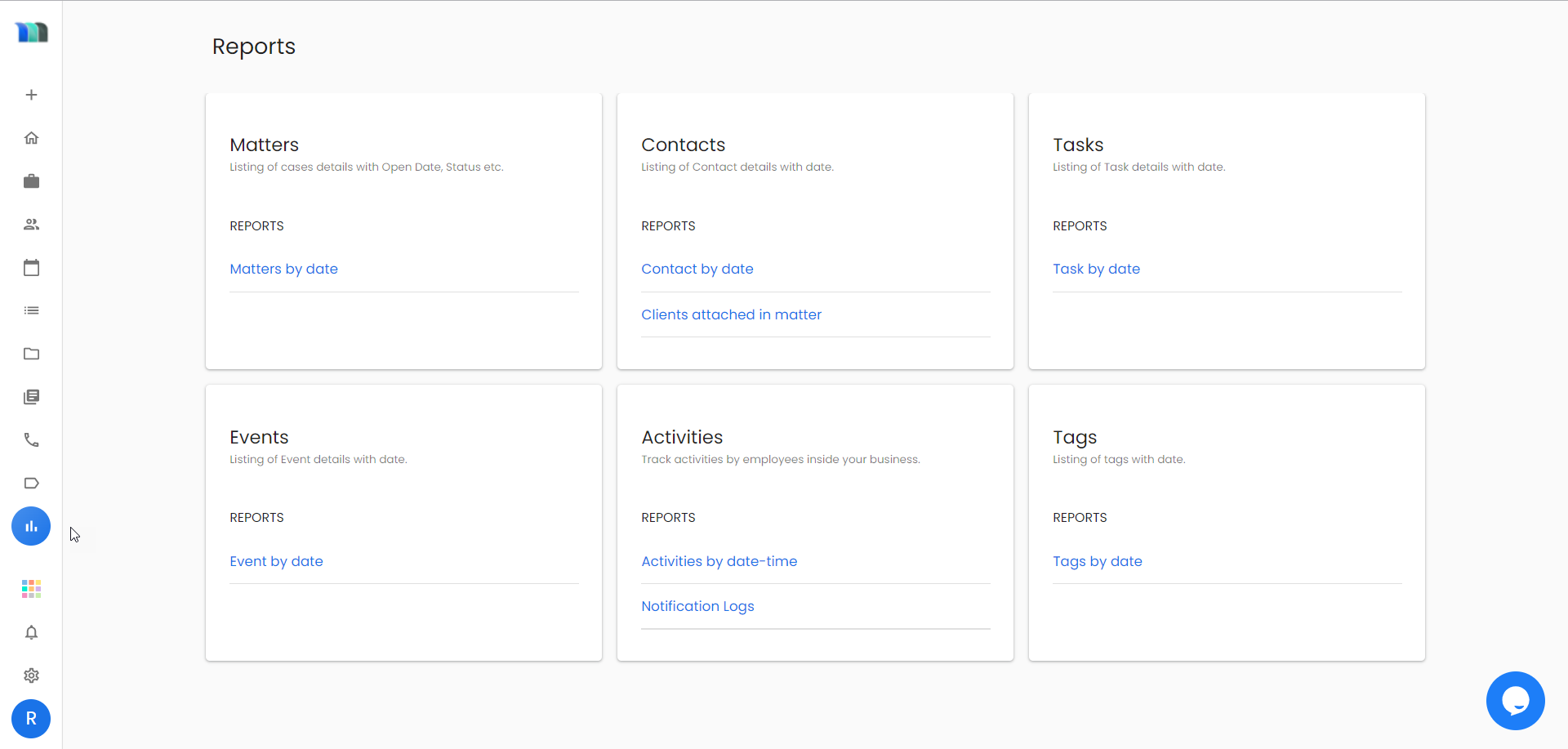This screenshot has height=749, width=1568.
Task: Open the Matters by date report
Action: (x=283, y=269)
